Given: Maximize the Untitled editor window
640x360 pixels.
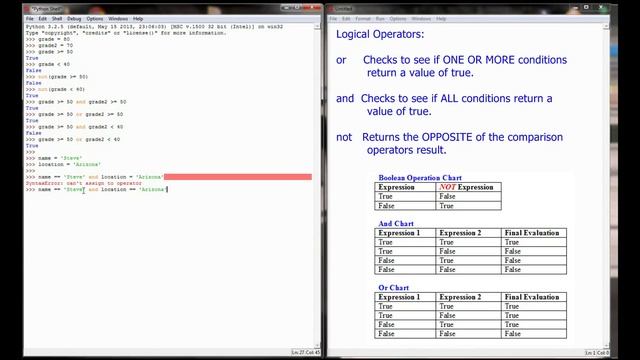Looking at the screenshot, I should point(587,7).
